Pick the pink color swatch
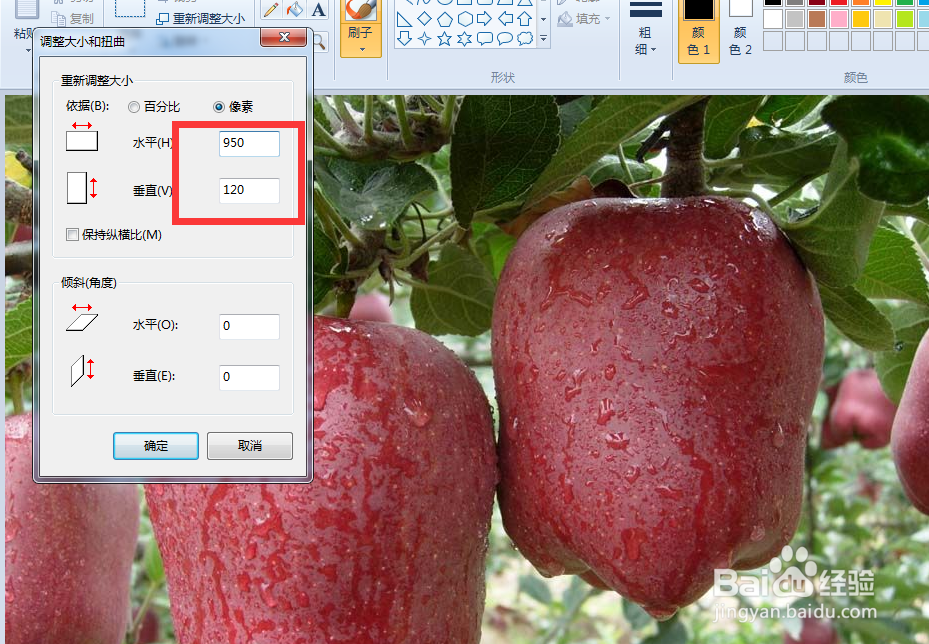 (838, 18)
